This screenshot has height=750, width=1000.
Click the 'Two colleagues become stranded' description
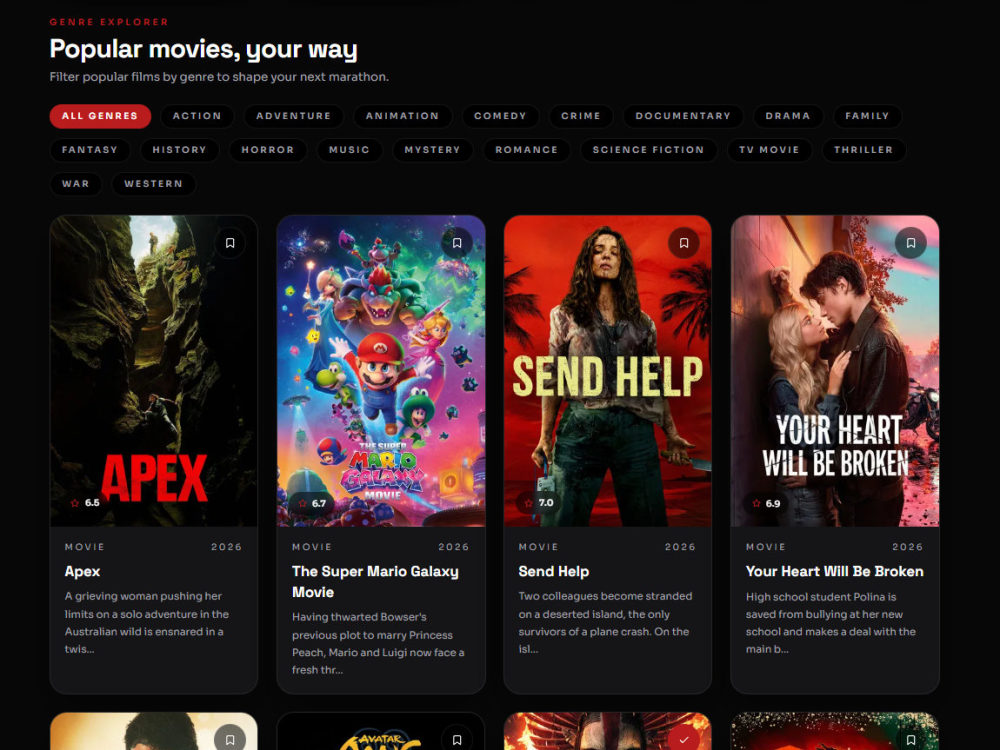click(605, 622)
